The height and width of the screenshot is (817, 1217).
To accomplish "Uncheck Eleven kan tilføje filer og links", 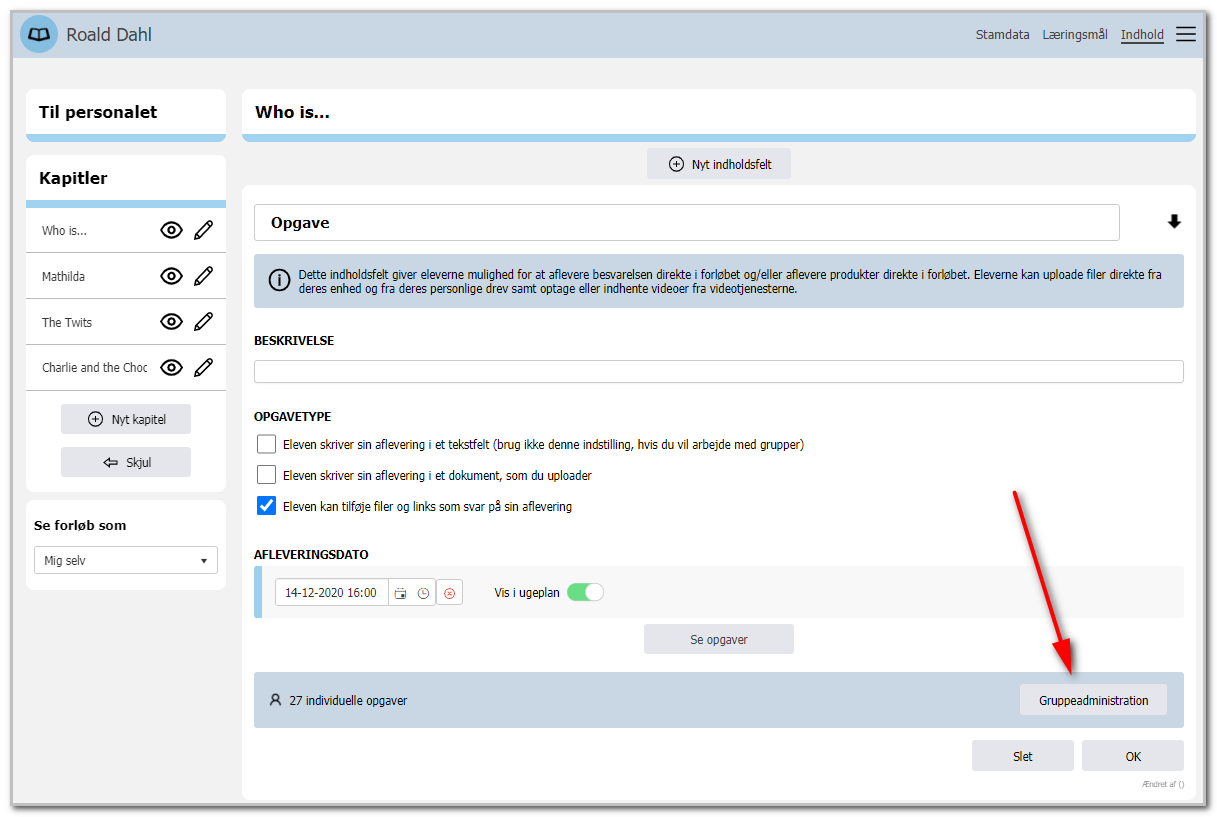I will [x=266, y=506].
